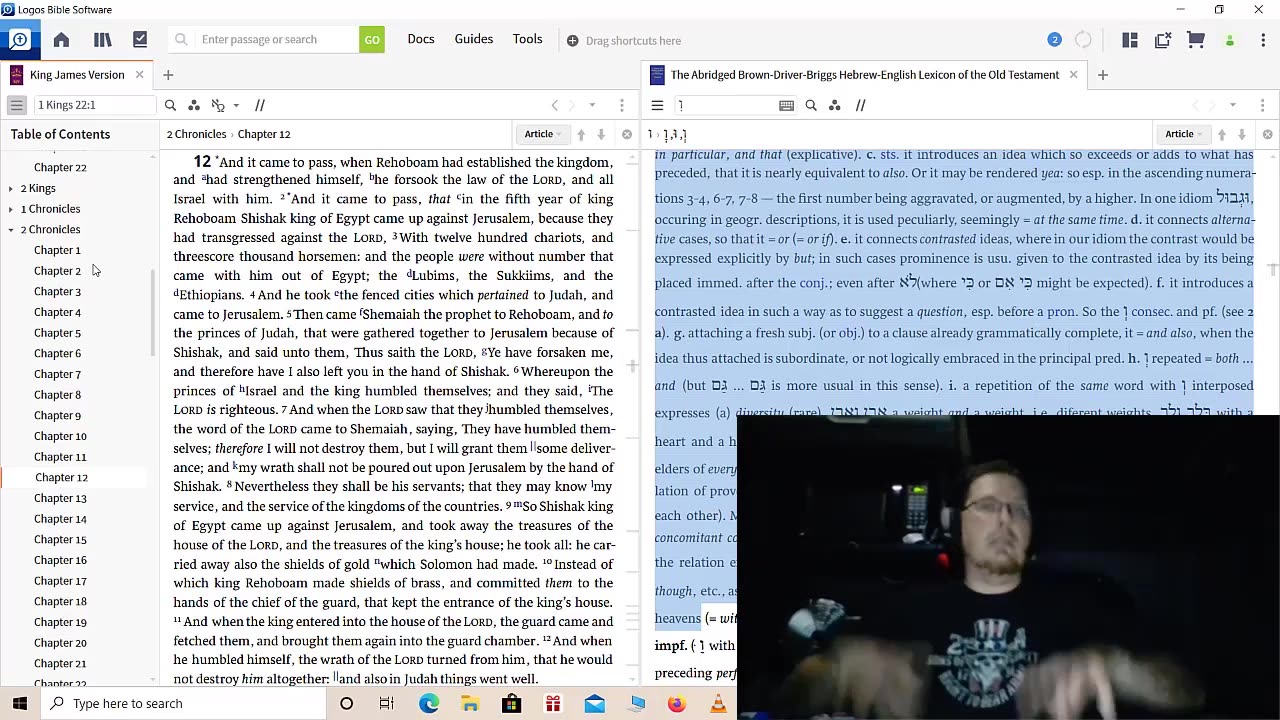Open visual filters in the KJV panel
1280x720 pixels.
(194, 105)
